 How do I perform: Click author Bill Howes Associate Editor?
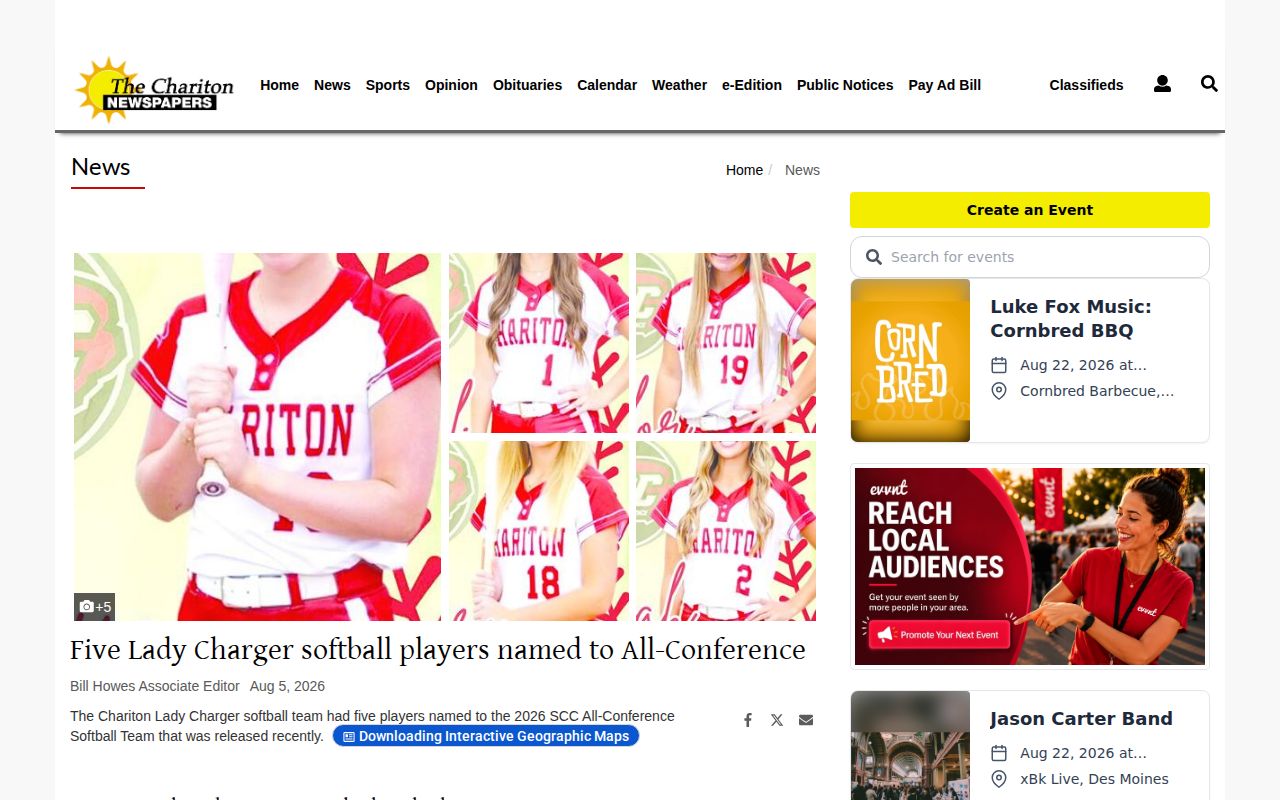pyautogui.click(x=155, y=686)
